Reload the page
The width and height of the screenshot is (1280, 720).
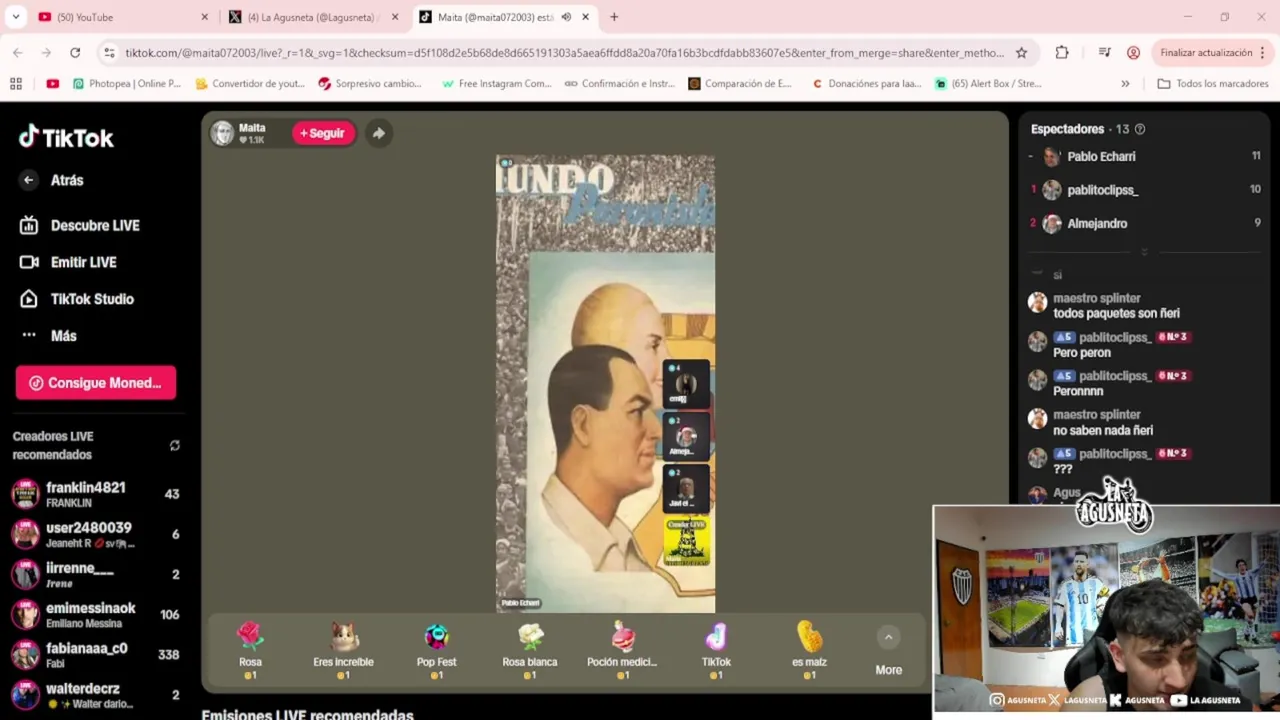click(x=75, y=53)
